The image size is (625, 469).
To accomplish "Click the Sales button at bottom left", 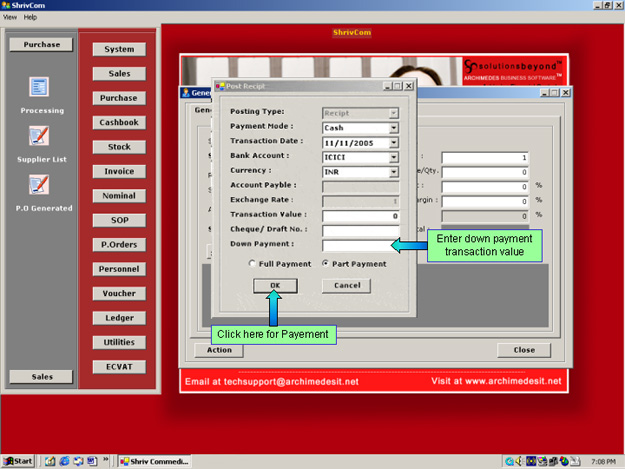I will coord(41,376).
